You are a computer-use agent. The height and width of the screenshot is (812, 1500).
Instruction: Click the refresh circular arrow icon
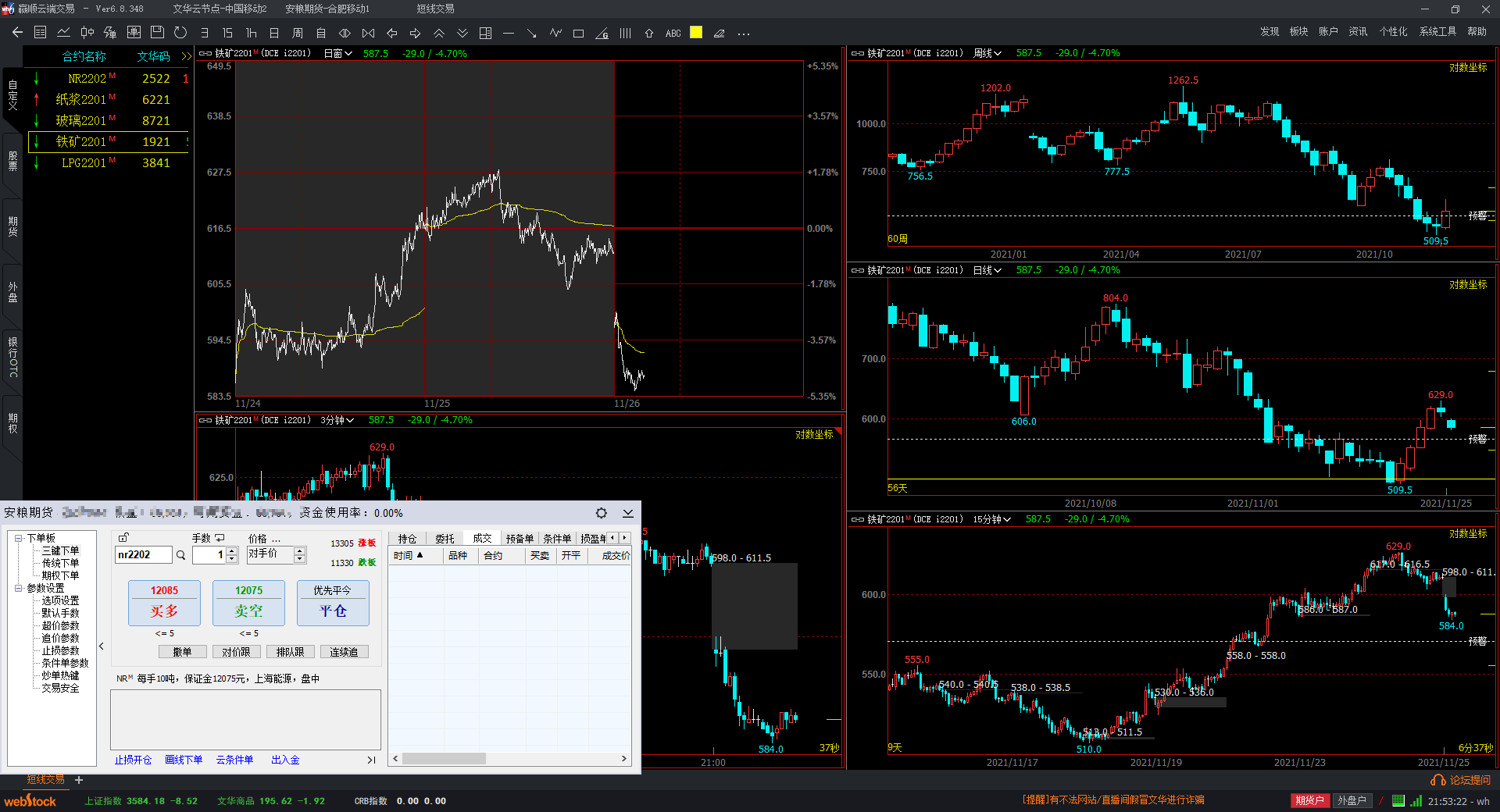[x=180, y=33]
